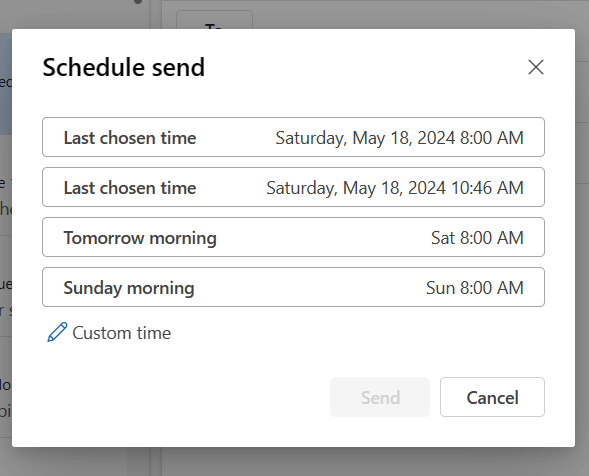Click the greyed-out Send button

(x=380, y=397)
